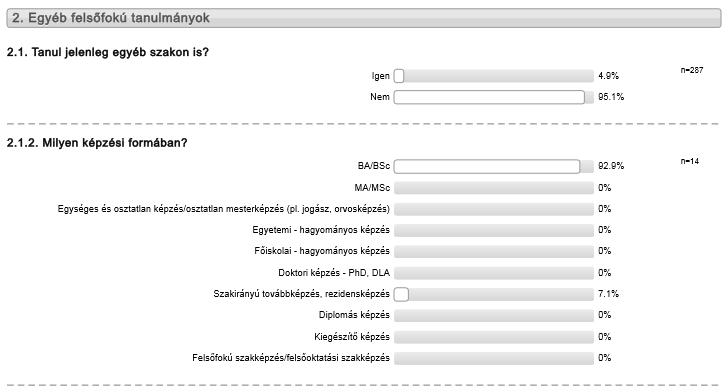Image resolution: width=728 pixels, height=392 pixels.
Task: Click heading '2.1.2. Milyen képzési formában?'
Action: [x=97, y=143]
